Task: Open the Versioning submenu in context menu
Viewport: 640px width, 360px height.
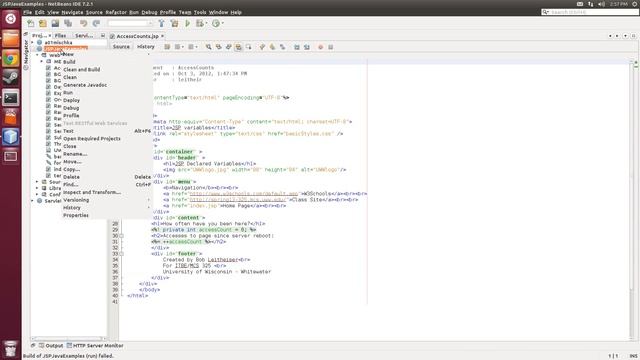Action: click(x=76, y=200)
